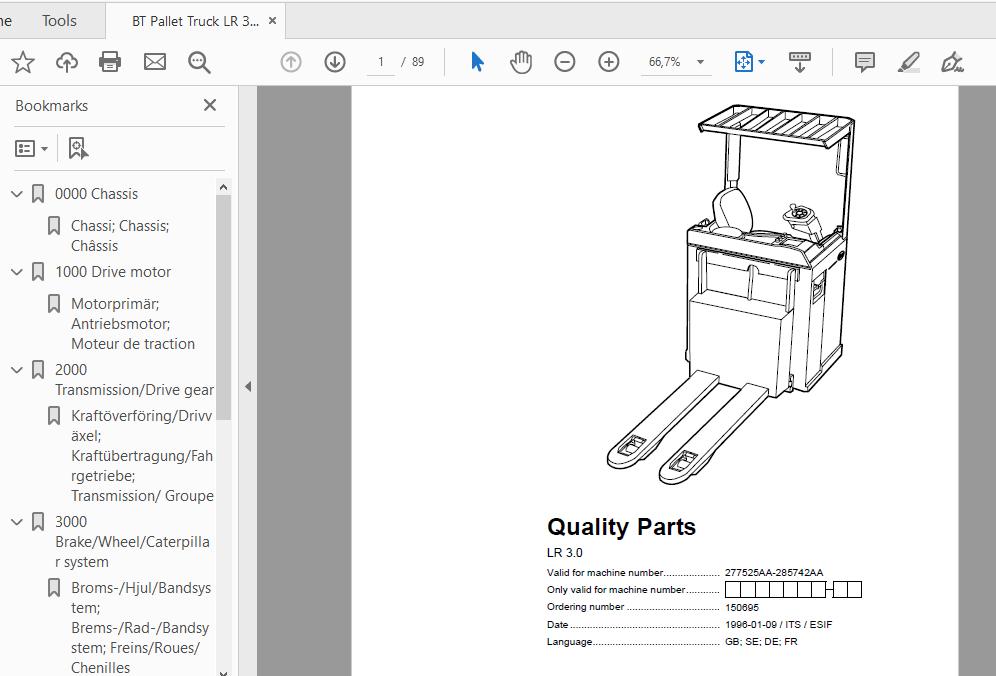Collapse 2000 Transmission/Drive gear bookmark
This screenshot has height=676, width=996.
[17, 370]
